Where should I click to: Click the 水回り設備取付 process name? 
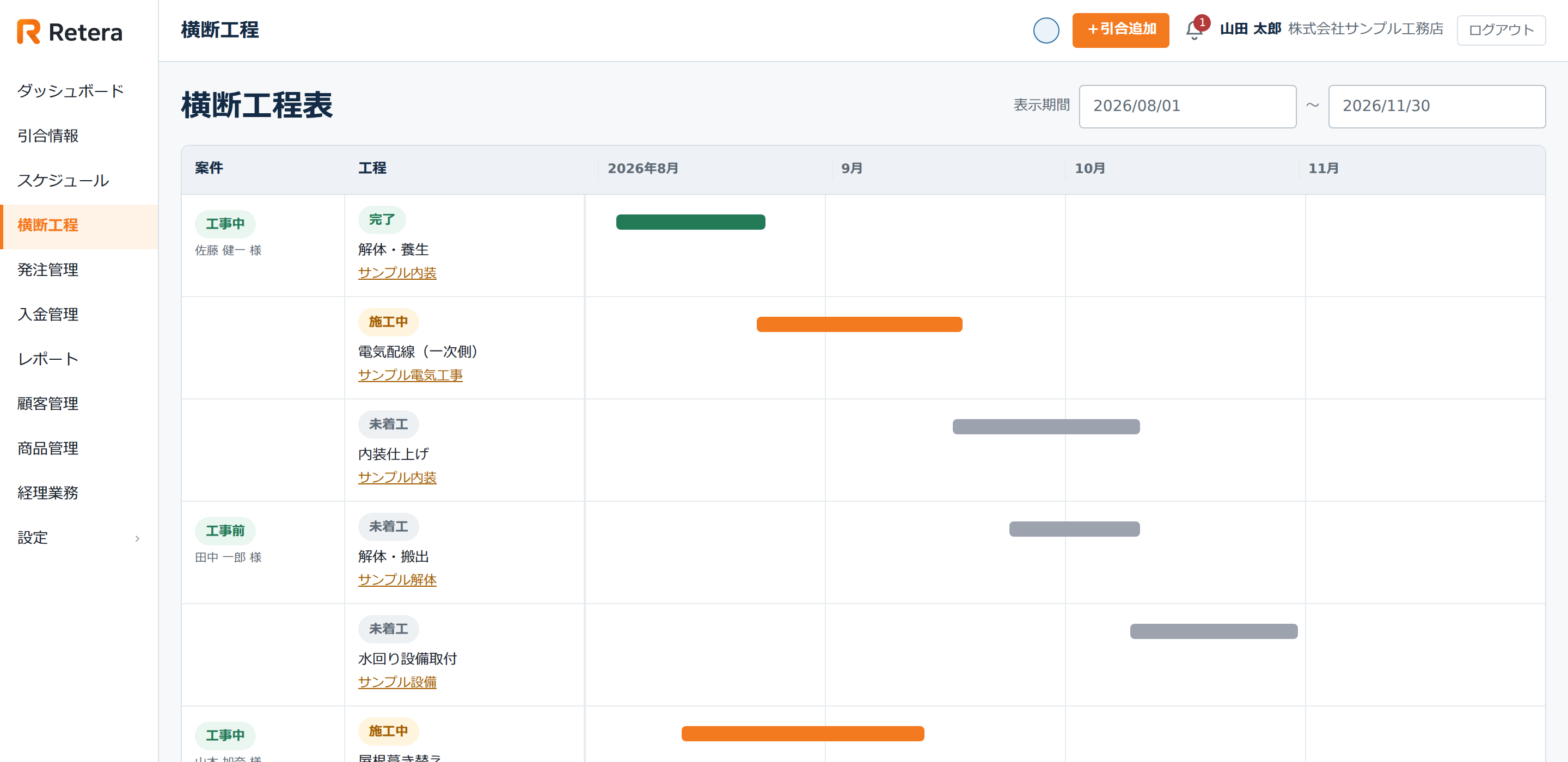coord(407,659)
